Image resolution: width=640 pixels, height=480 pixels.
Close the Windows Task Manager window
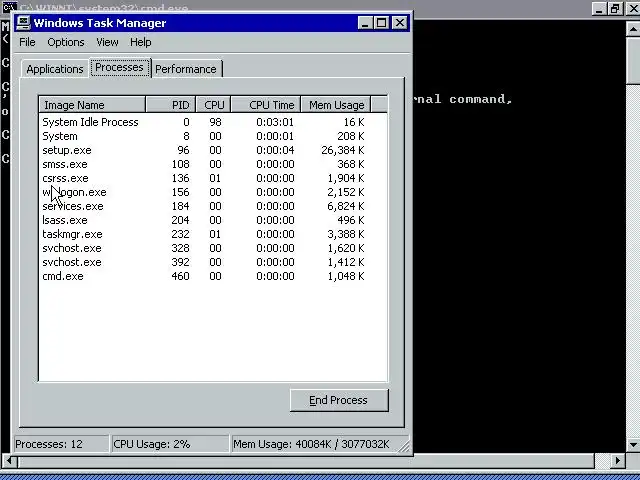400,23
